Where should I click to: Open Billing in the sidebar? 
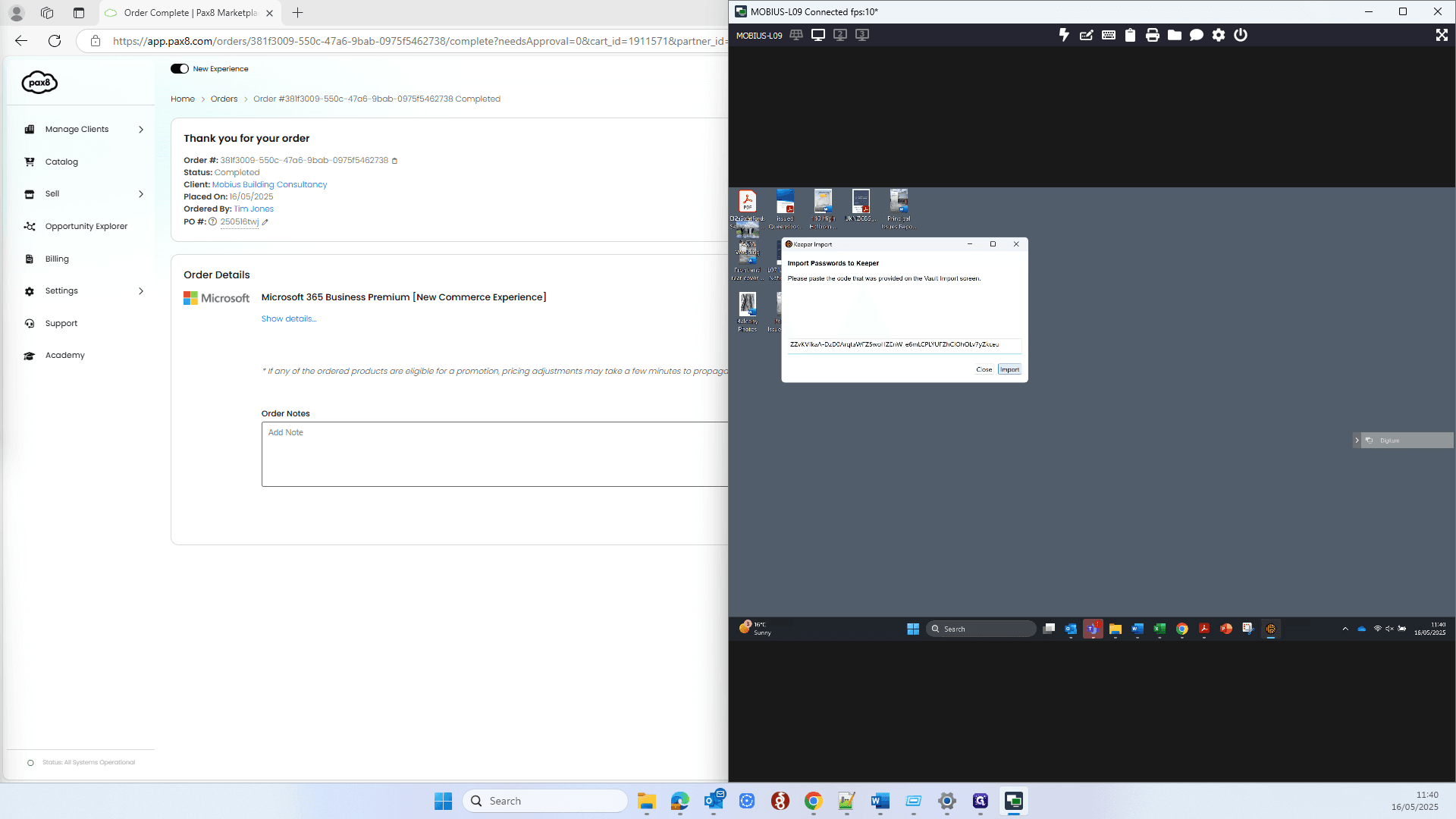pos(57,259)
